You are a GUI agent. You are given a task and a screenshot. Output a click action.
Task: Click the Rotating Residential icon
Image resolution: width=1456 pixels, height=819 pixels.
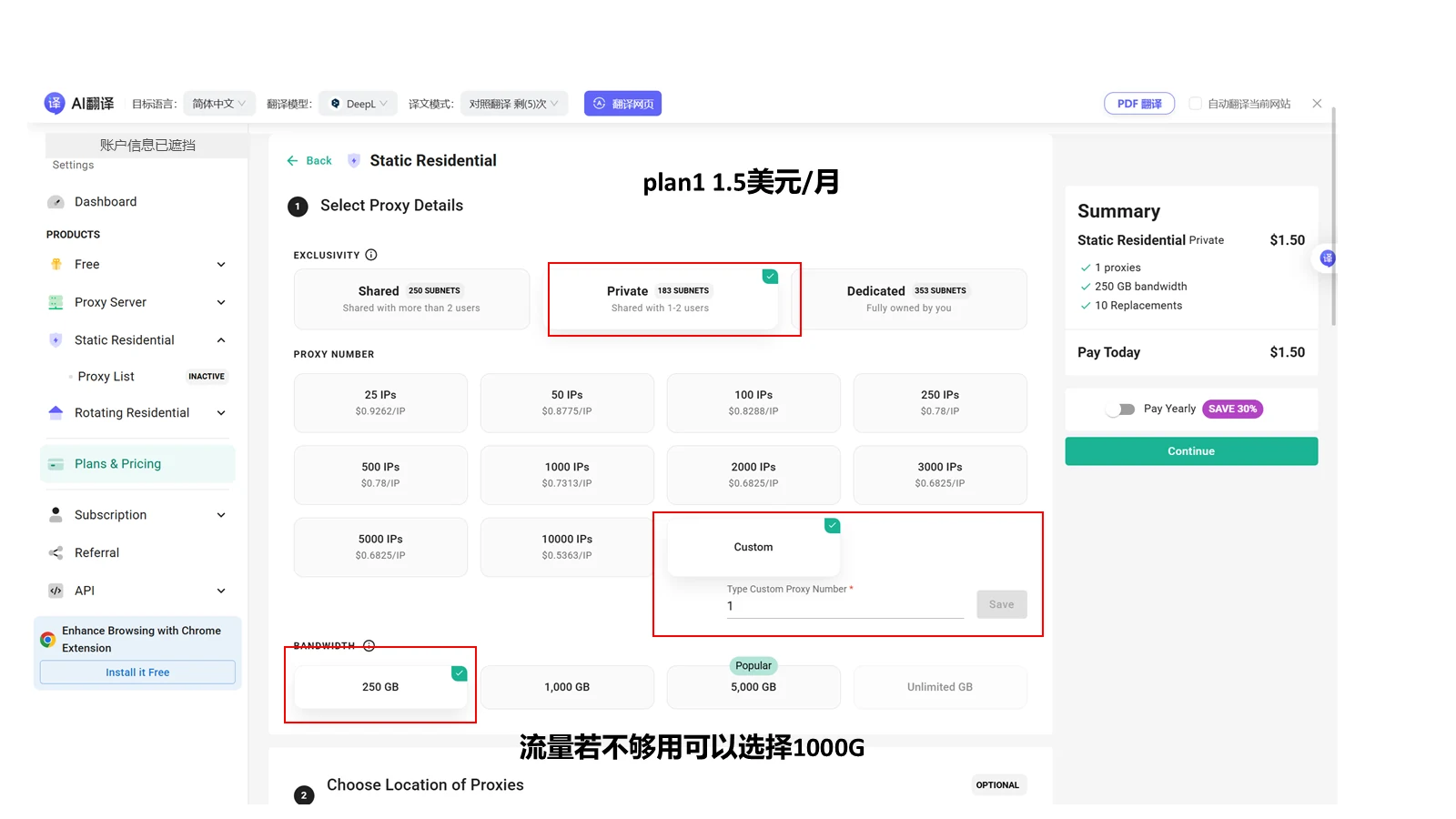click(56, 412)
